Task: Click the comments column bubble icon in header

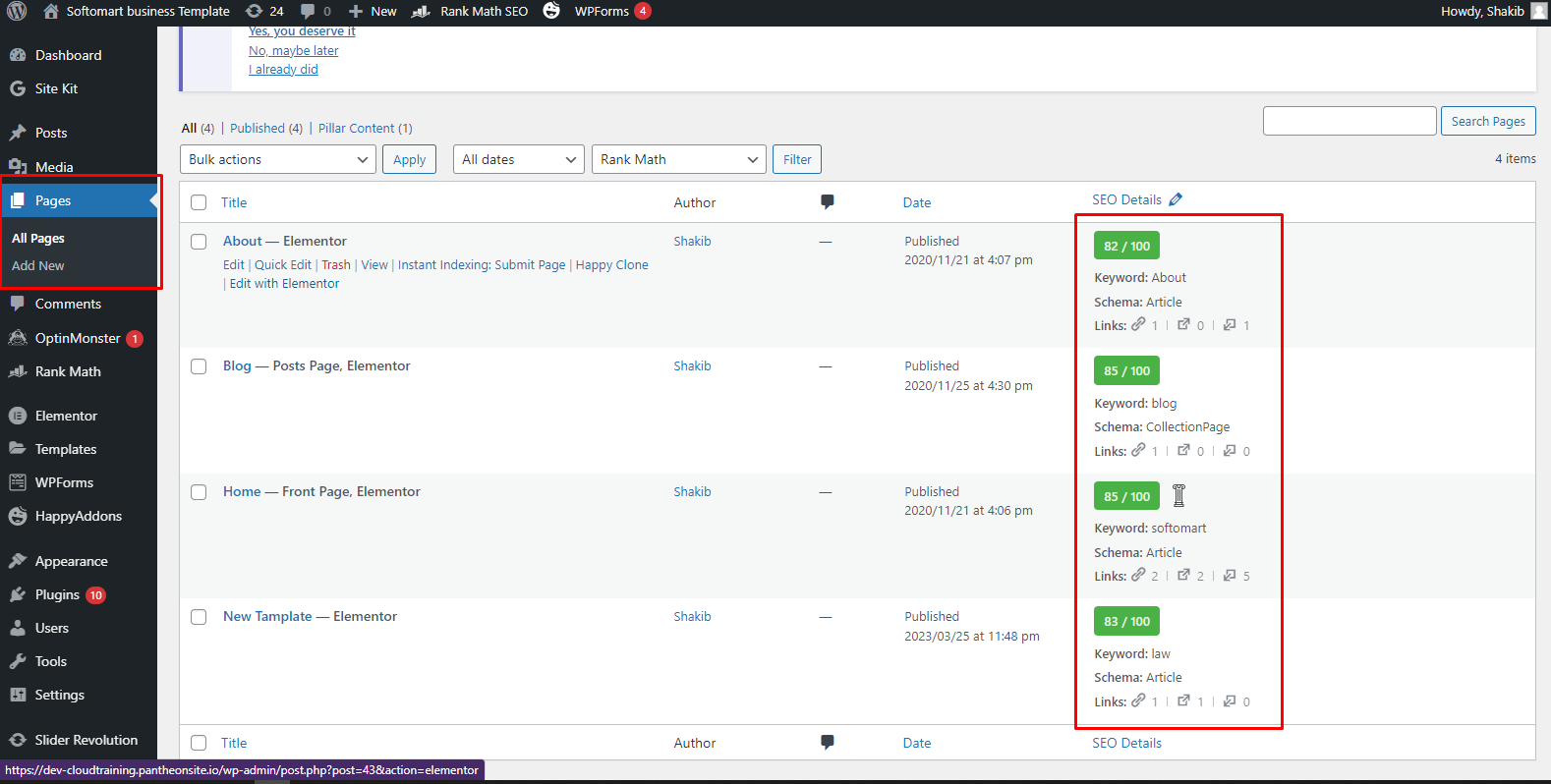Action: click(827, 202)
